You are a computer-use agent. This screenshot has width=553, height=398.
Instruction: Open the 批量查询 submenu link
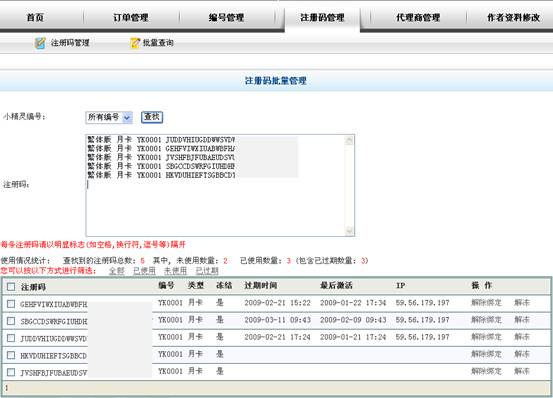(x=158, y=43)
